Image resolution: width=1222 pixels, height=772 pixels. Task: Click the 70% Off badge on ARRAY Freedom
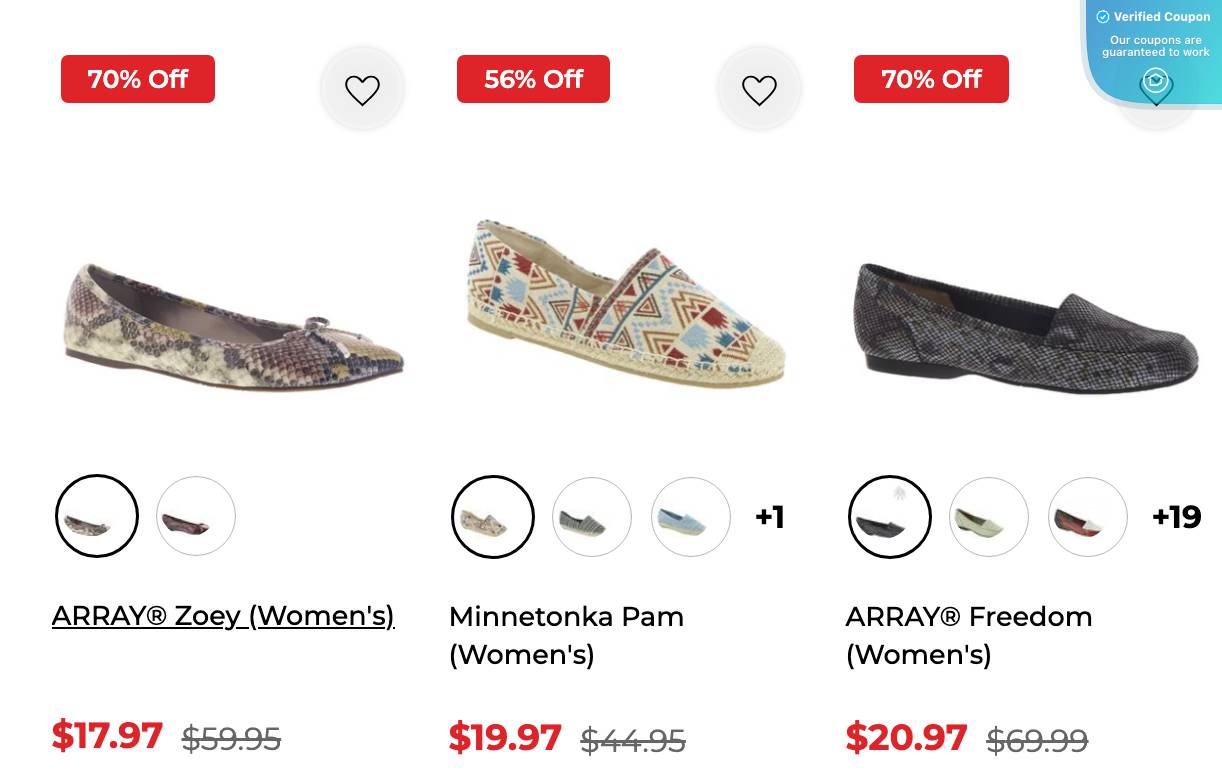click(931, 79)
